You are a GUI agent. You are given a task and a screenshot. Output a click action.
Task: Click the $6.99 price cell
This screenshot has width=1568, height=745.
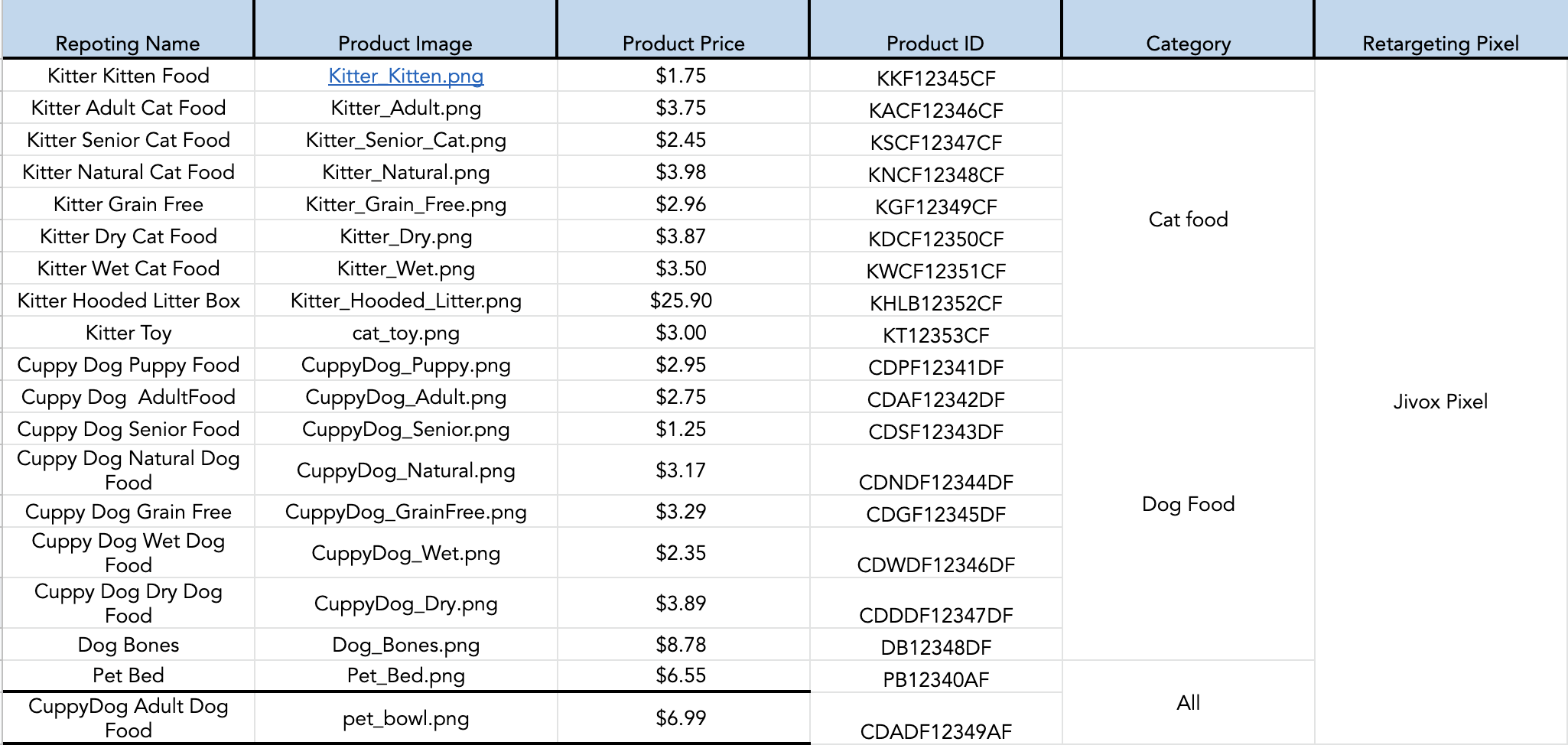683,717
